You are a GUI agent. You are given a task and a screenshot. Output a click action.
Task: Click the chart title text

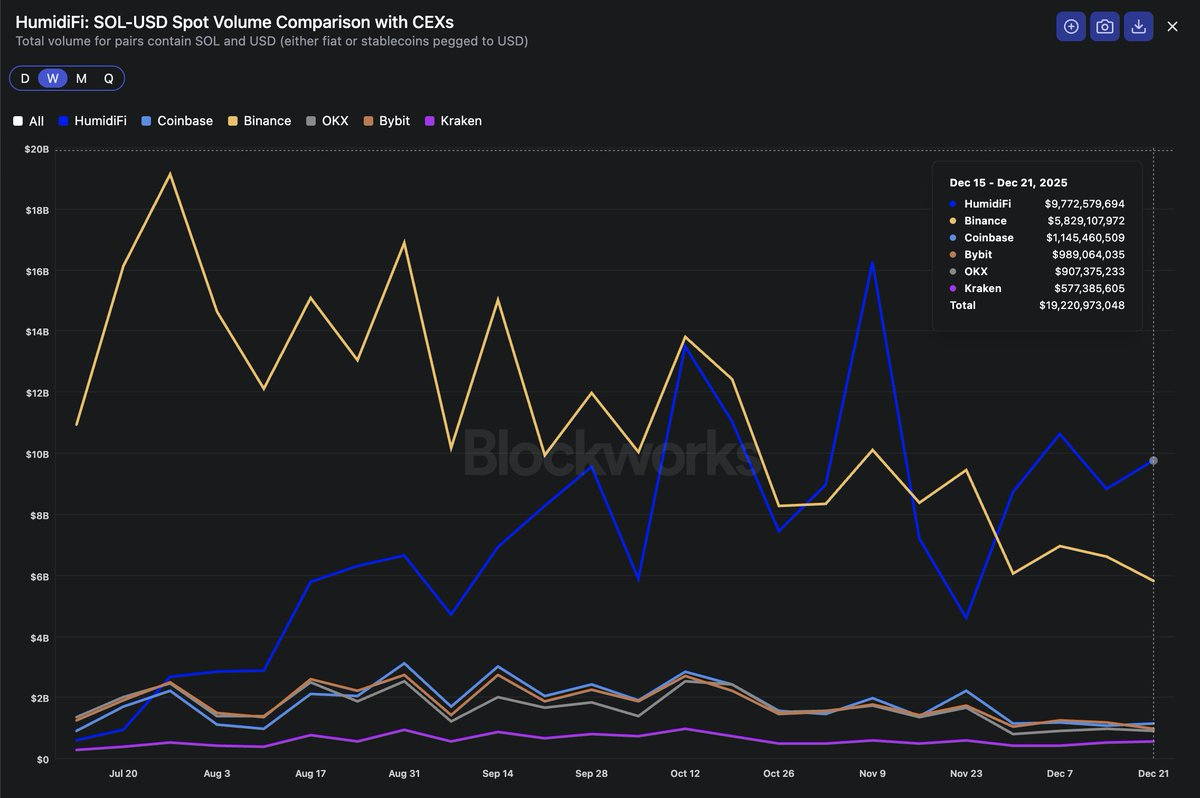point(235,22)
